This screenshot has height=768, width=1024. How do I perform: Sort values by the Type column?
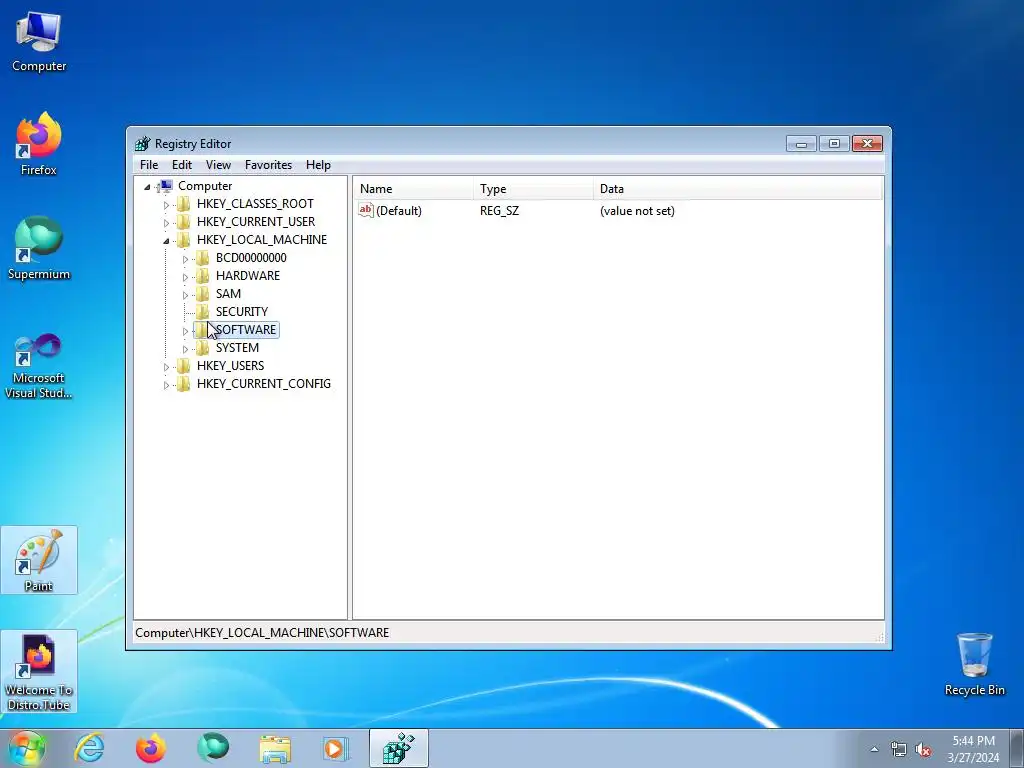point(534,189)
